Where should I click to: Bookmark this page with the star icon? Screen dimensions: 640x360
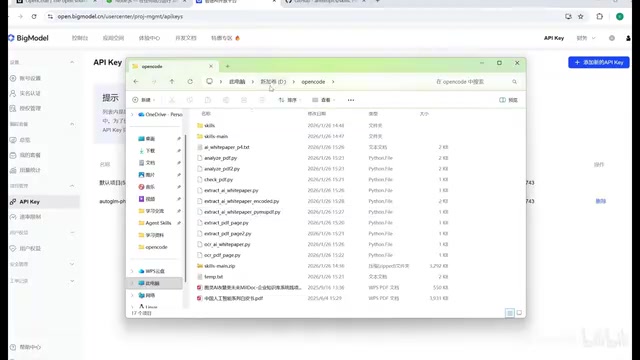click(580, 16)
